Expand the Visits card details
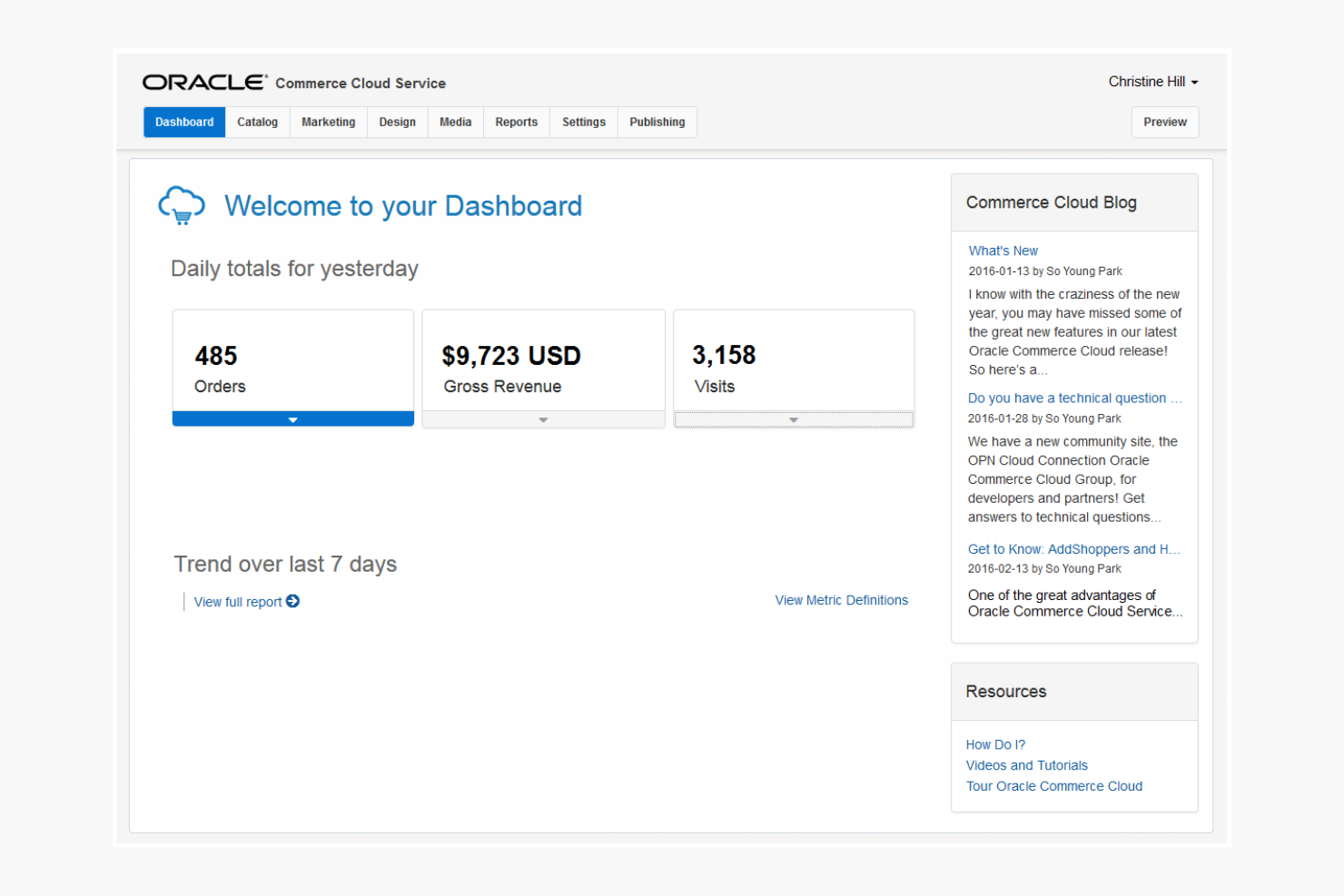Viewport: 1344px width, 896px height. coord(793,418)
